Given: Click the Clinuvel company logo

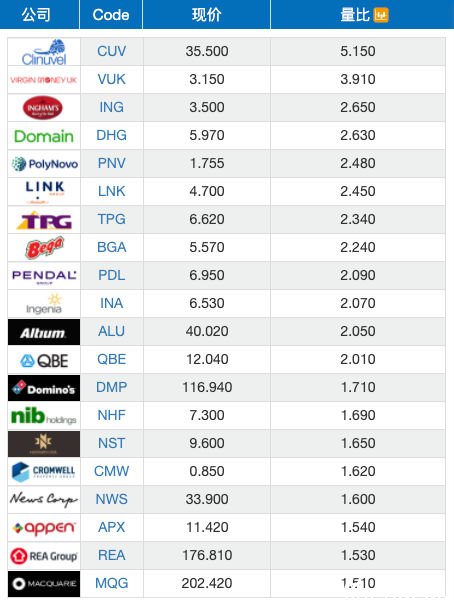Looking at the screenshot, I should [44, 52].
